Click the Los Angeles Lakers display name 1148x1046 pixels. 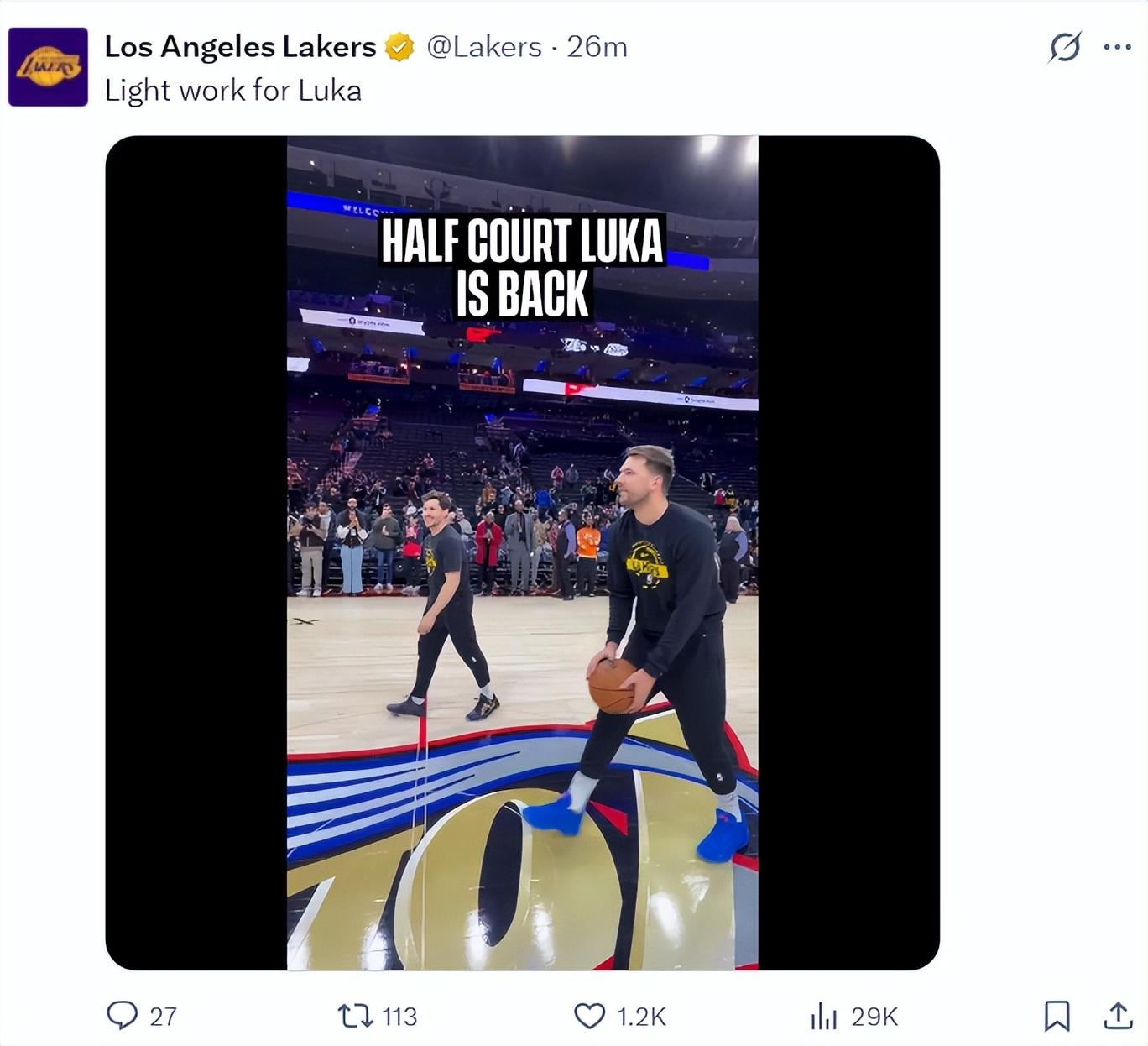coord(240,47)
